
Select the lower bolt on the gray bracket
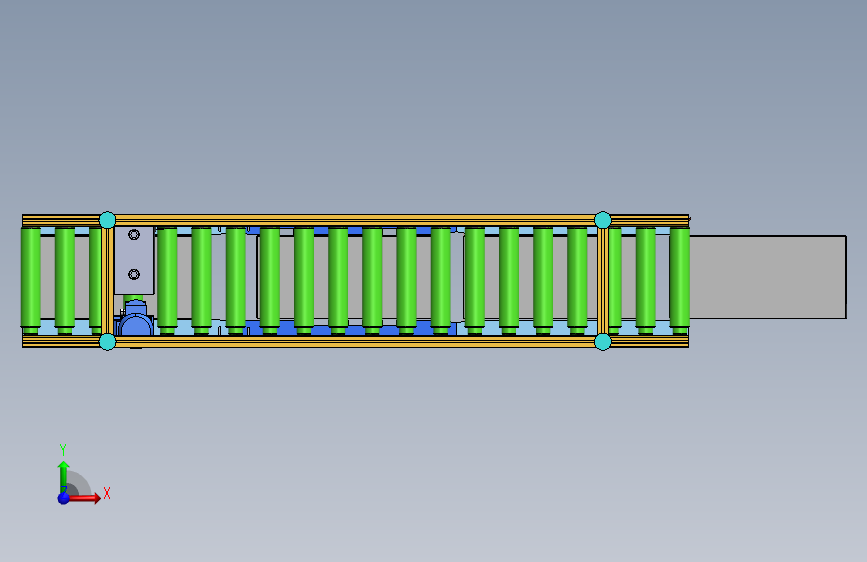[134, 274]
